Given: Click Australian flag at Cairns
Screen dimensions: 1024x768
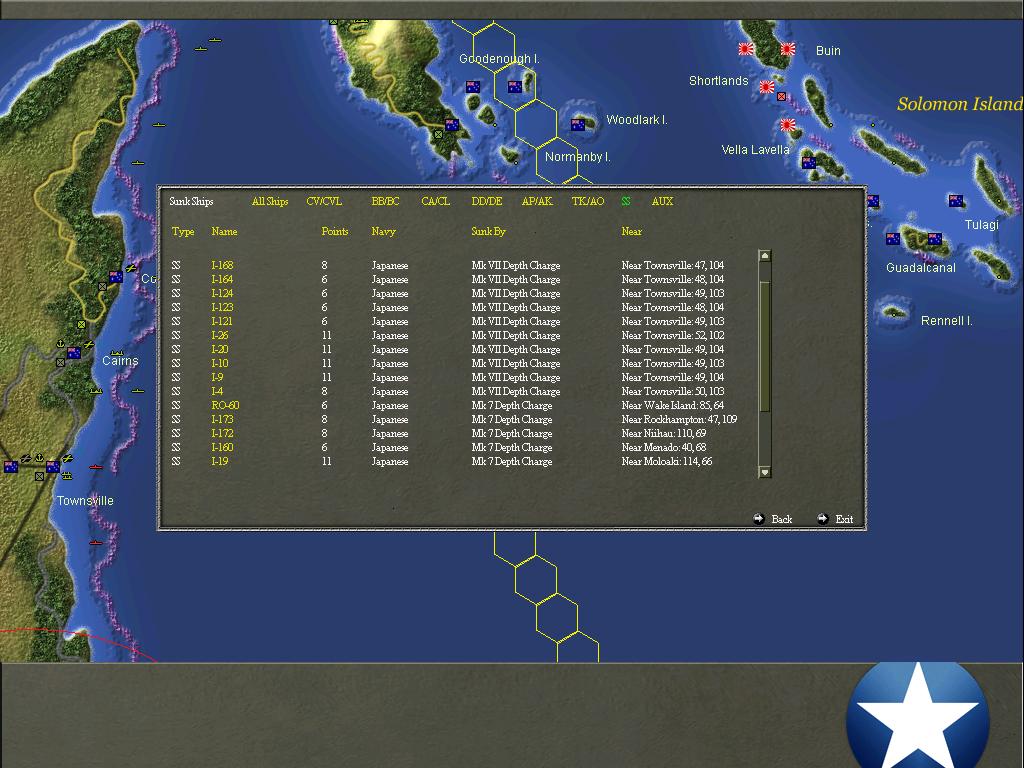Looking at the screenshot, I should click(74, 353).
